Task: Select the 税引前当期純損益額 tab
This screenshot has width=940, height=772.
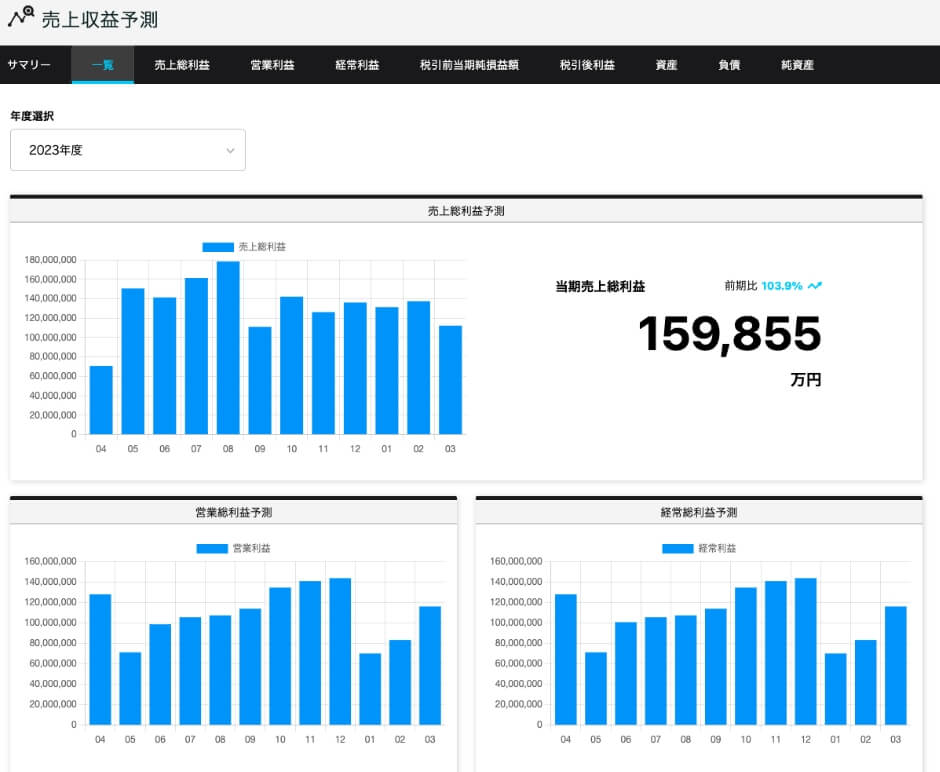Action: tap(470, 64)
